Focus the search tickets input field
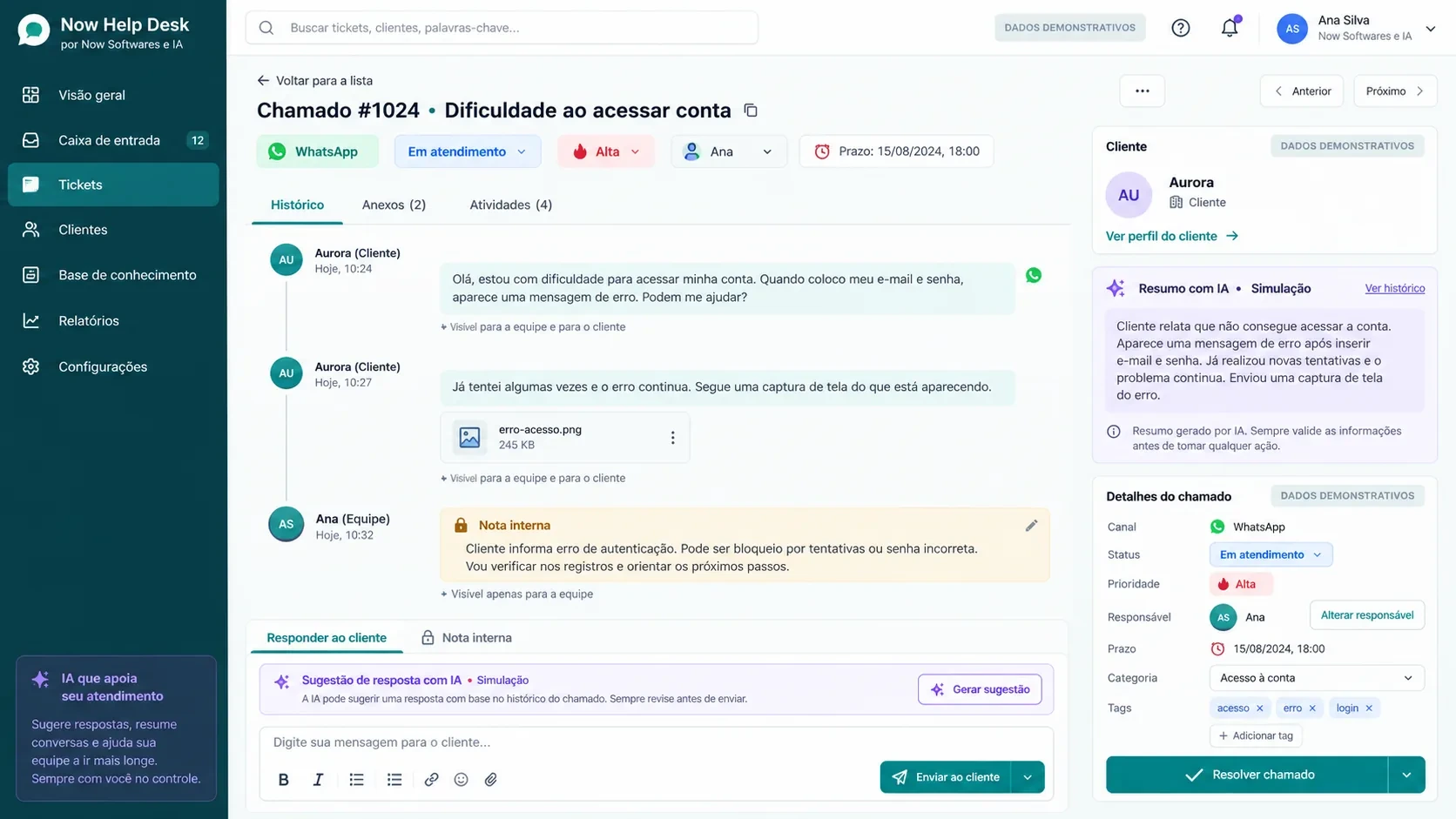 [x=502, y=28]
